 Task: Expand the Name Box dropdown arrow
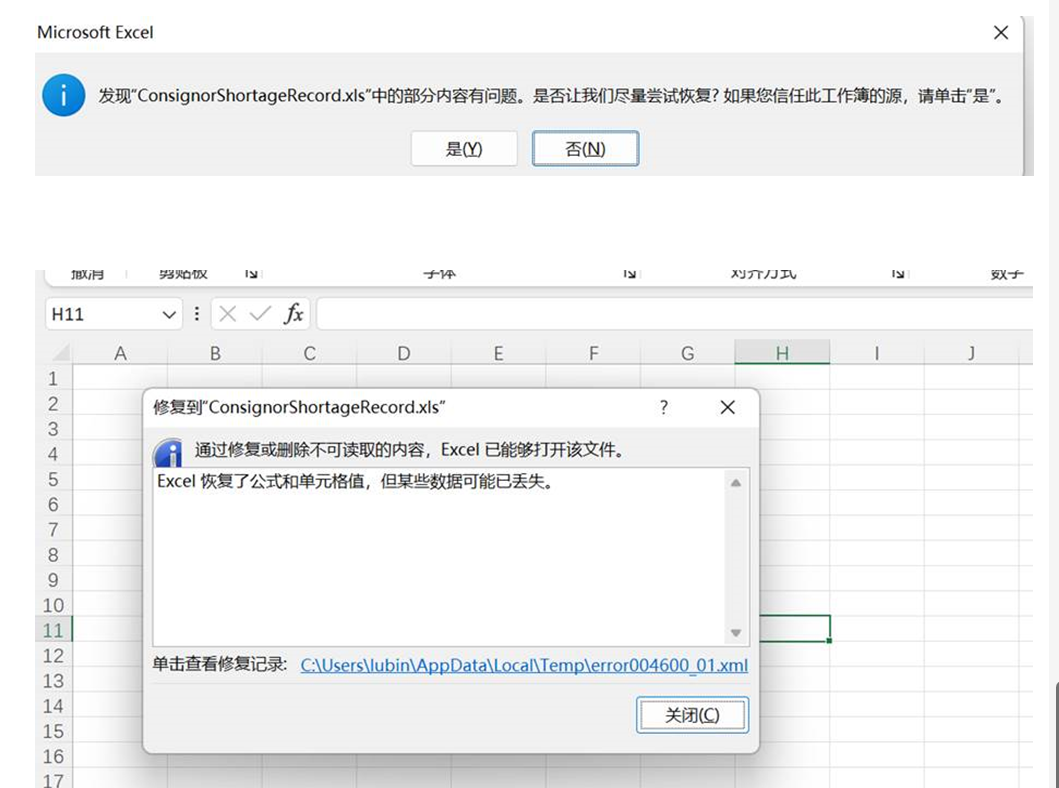click(x=168, y=314)
